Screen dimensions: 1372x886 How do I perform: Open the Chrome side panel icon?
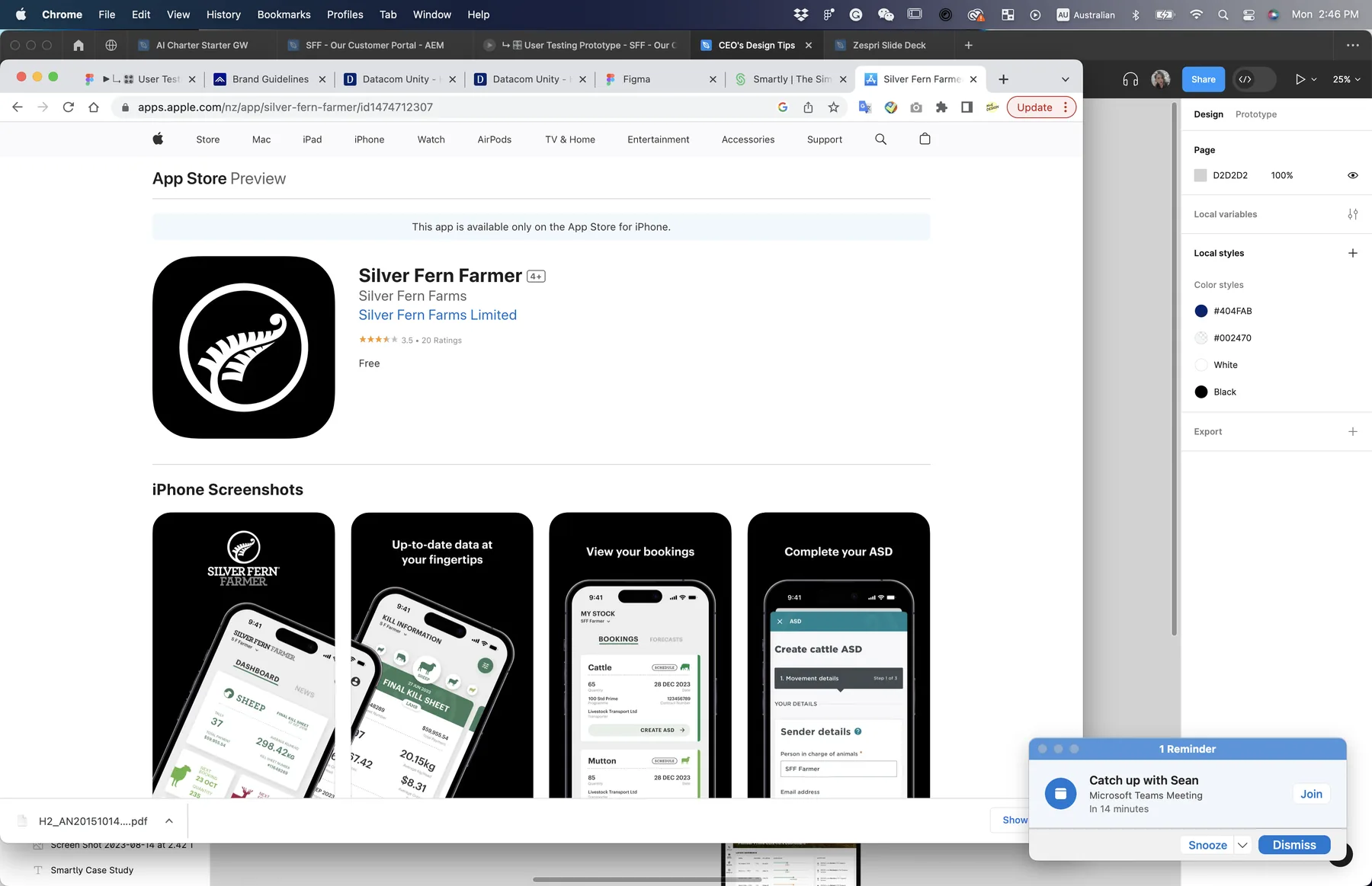point(966,107)
